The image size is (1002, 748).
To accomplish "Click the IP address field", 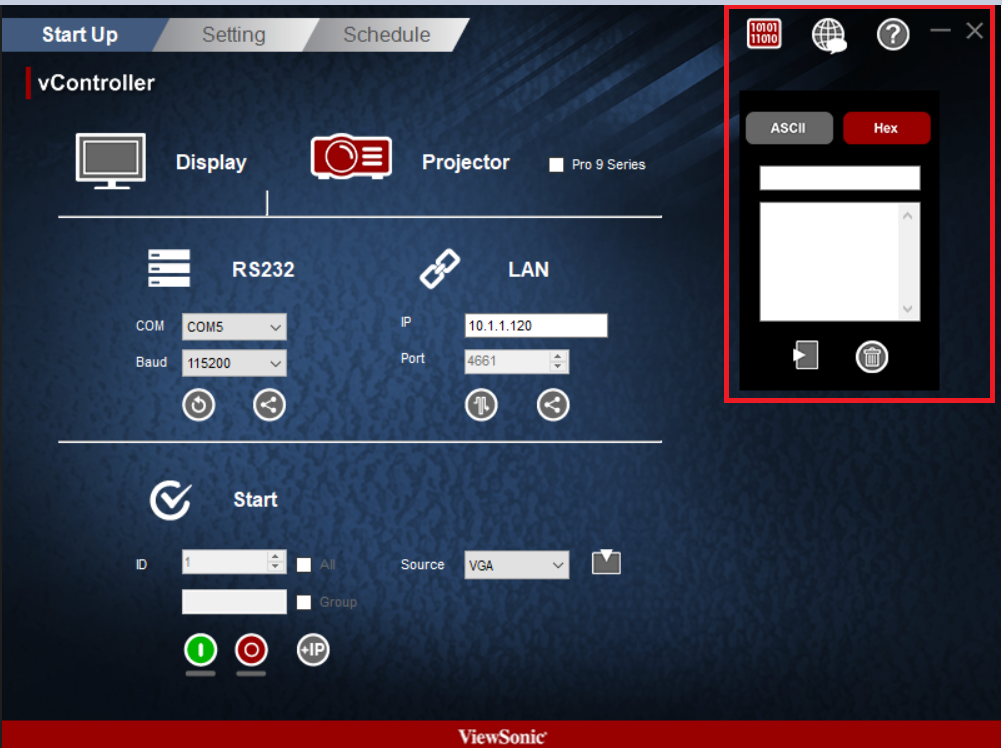I will tap(536, 326).
